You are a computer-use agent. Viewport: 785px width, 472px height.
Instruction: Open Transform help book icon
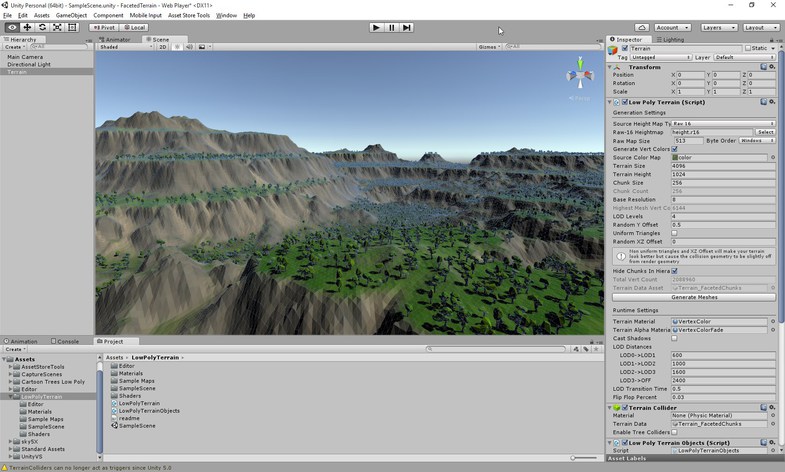[763, 67]
